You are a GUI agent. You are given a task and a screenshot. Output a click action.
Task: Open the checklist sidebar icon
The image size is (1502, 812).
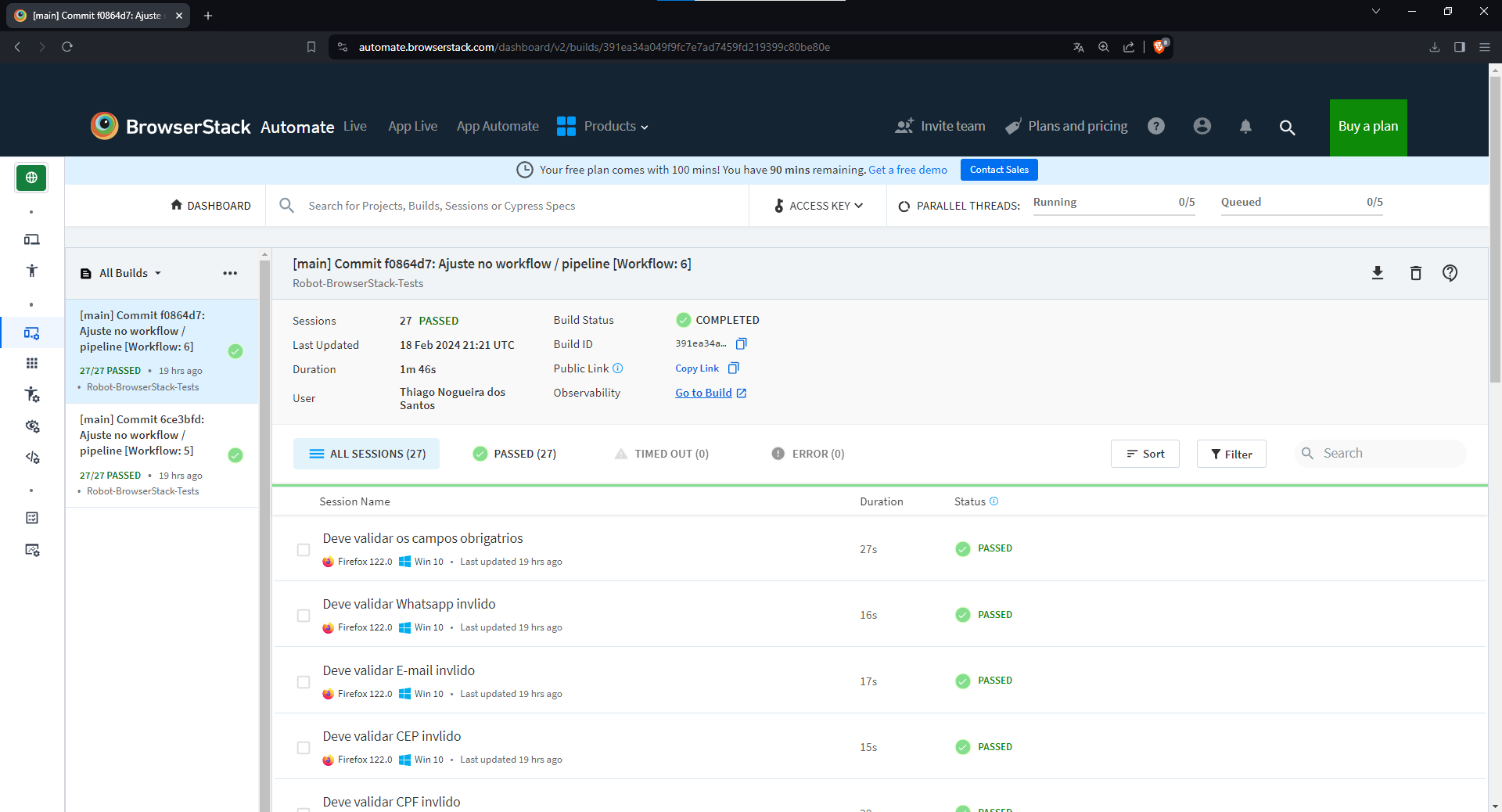point(31,518)
